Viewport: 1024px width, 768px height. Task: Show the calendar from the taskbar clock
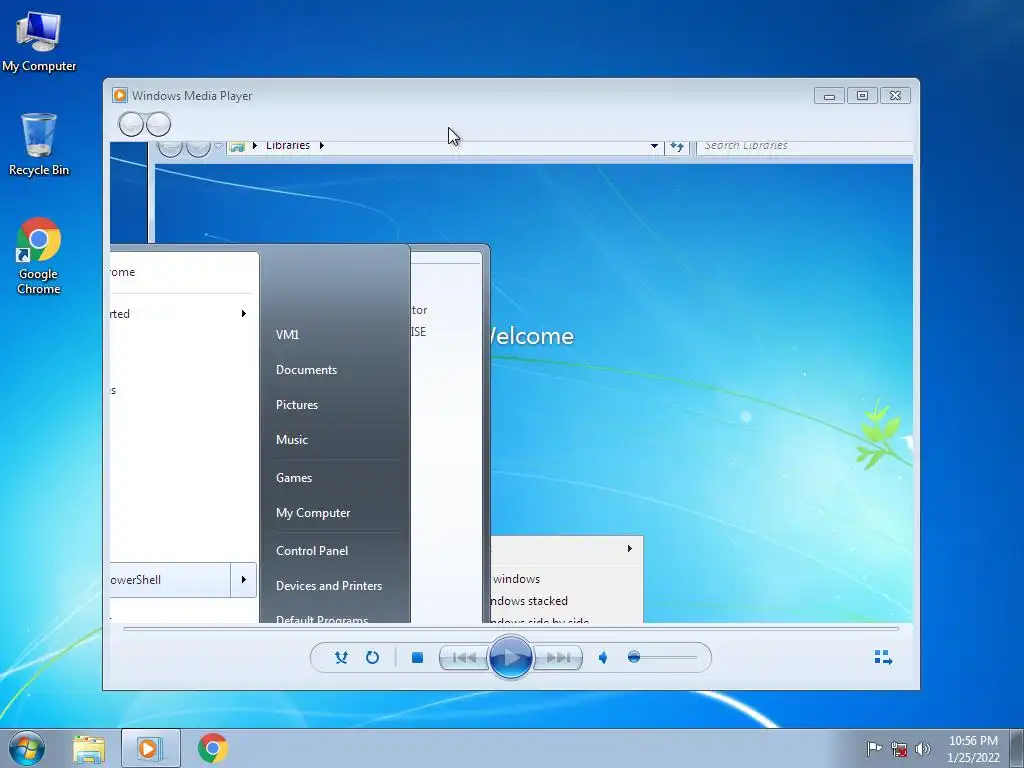(973, 749)
